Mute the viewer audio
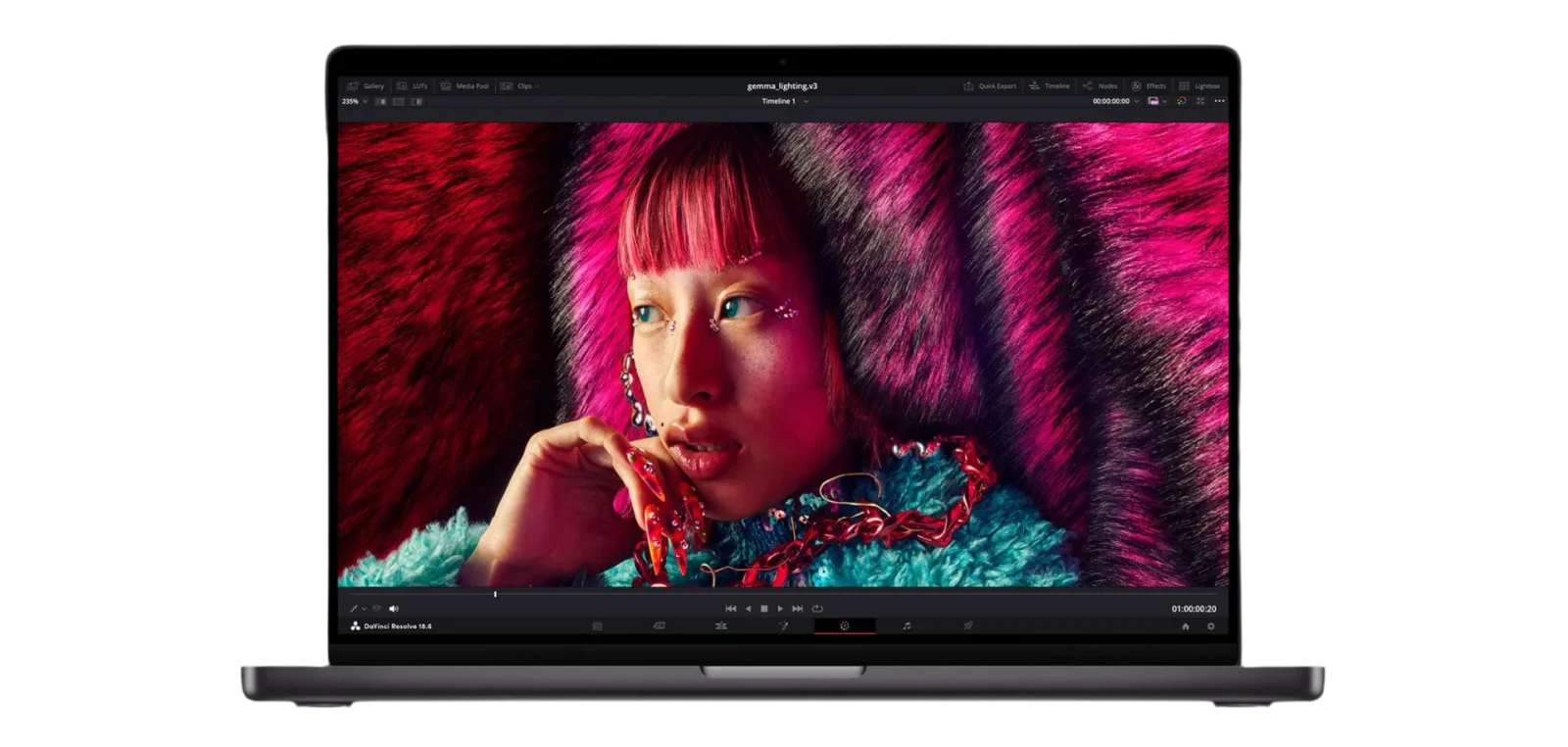 tap(394, 609)
